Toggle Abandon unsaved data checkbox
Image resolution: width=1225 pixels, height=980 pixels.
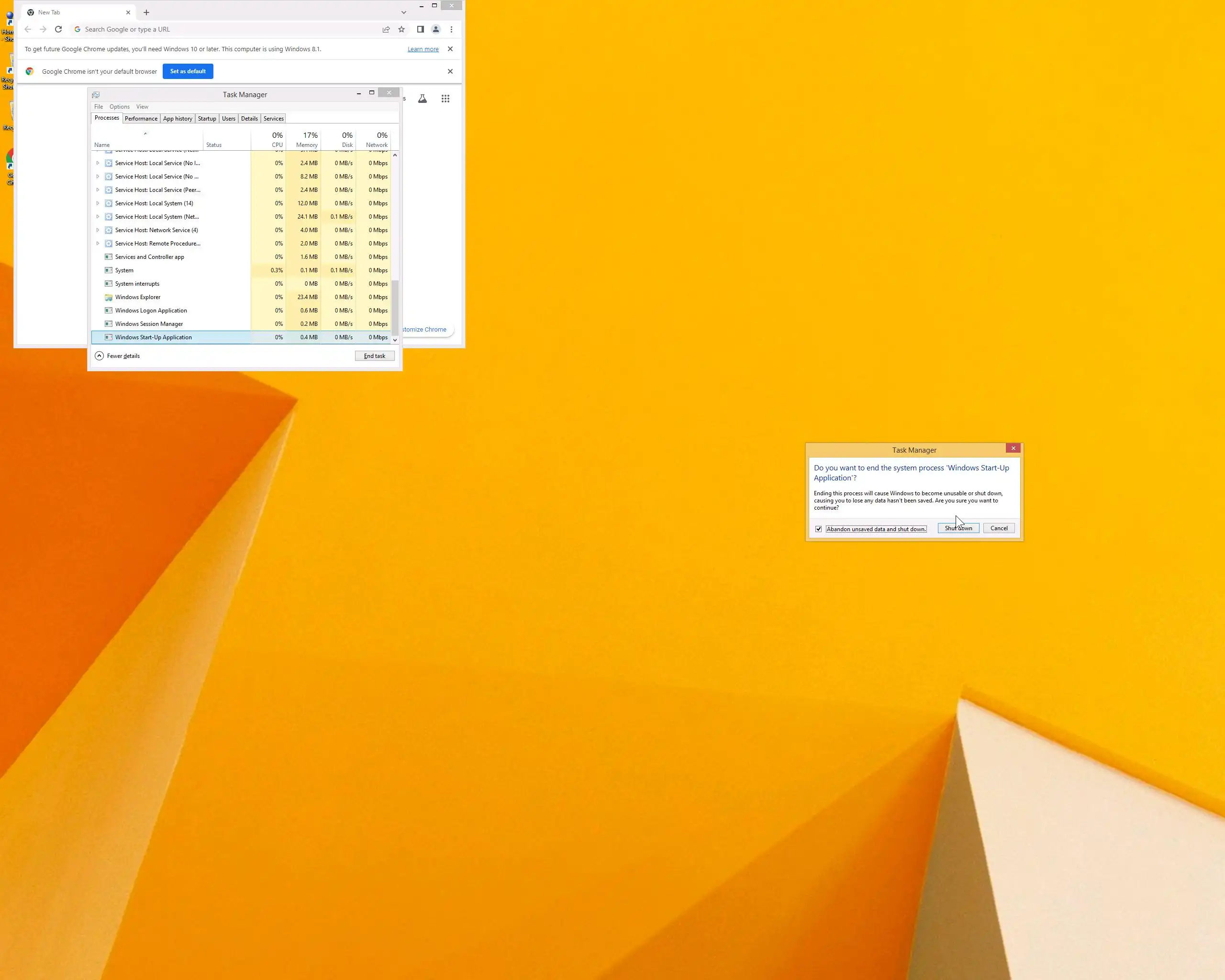(818, 529)
